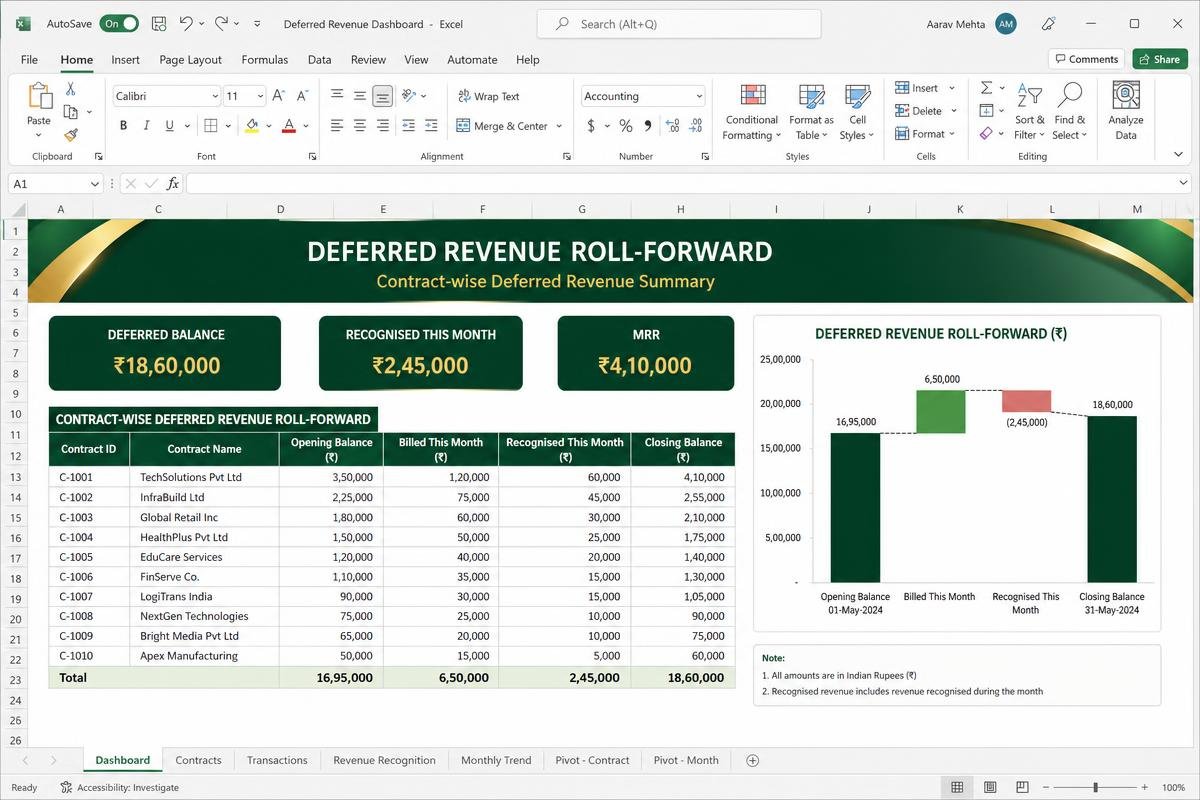Open Cell Styles dropdown
The width and height of the screenshot is (1200, 800).
(857, 112)
